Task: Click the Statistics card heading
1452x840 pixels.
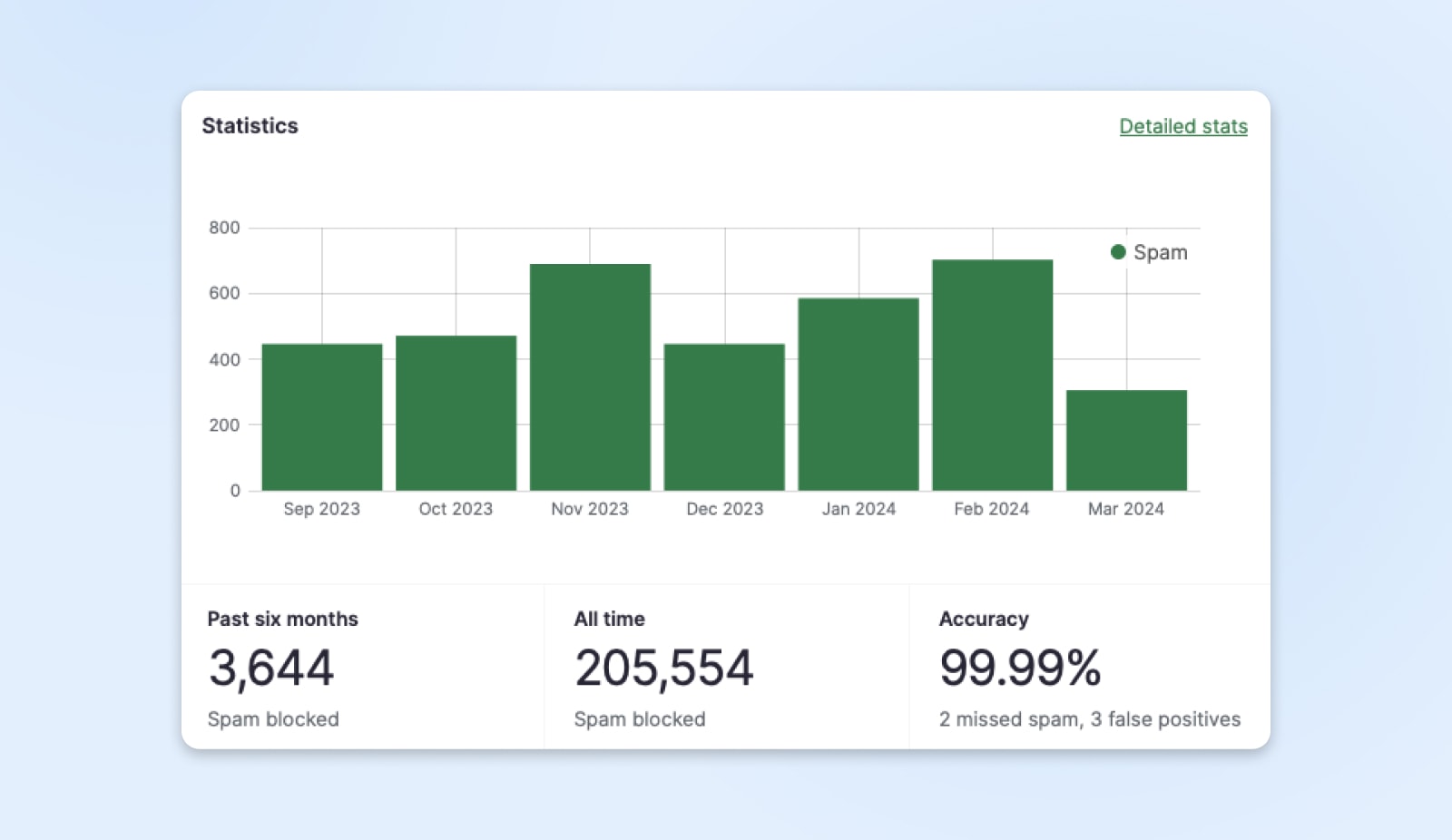Action: (x=250, y=126)
